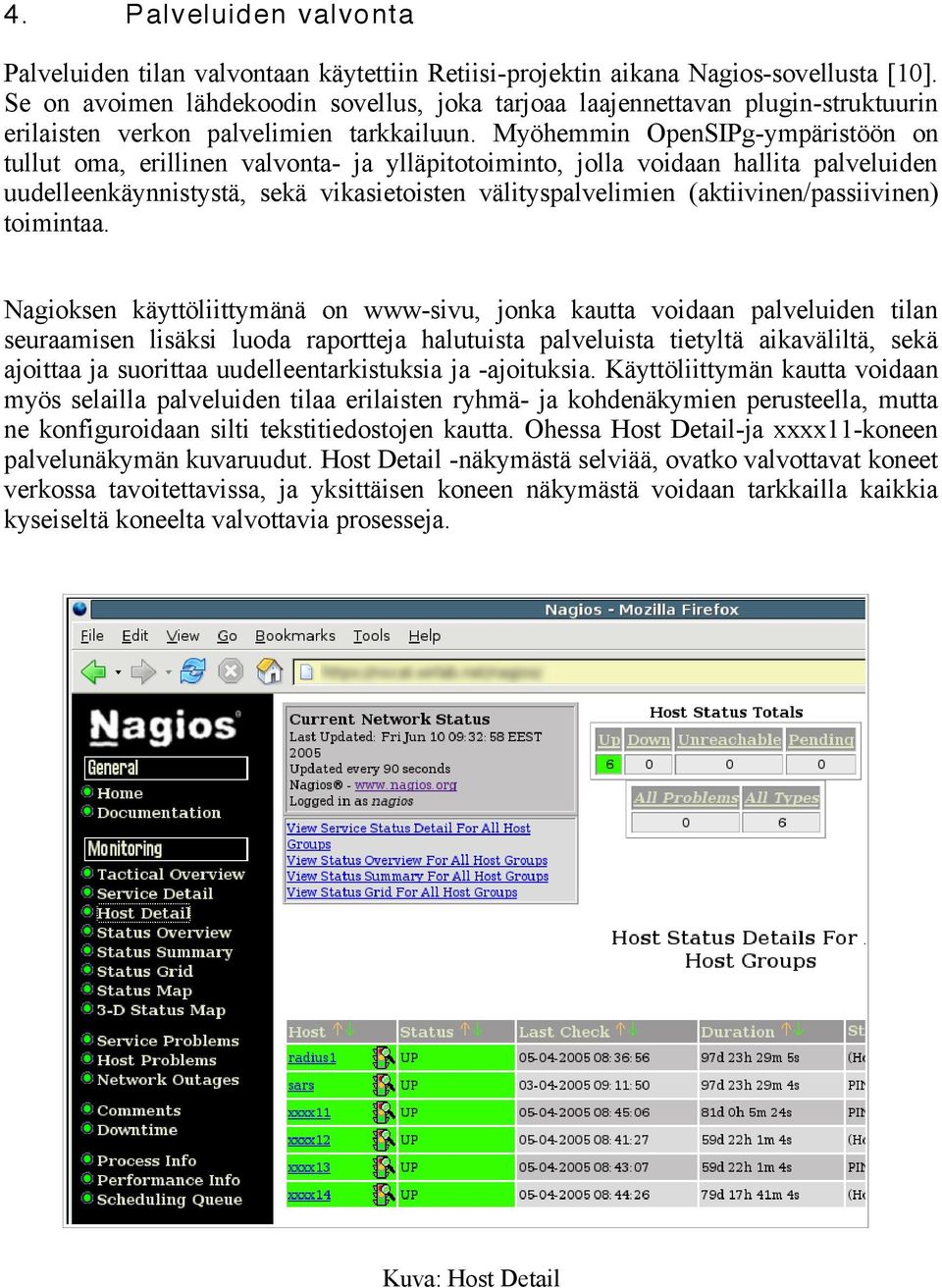The image size is (942, 1288).
Task: Sort Host column with the up arrow
Action: tap(338, 1030)
